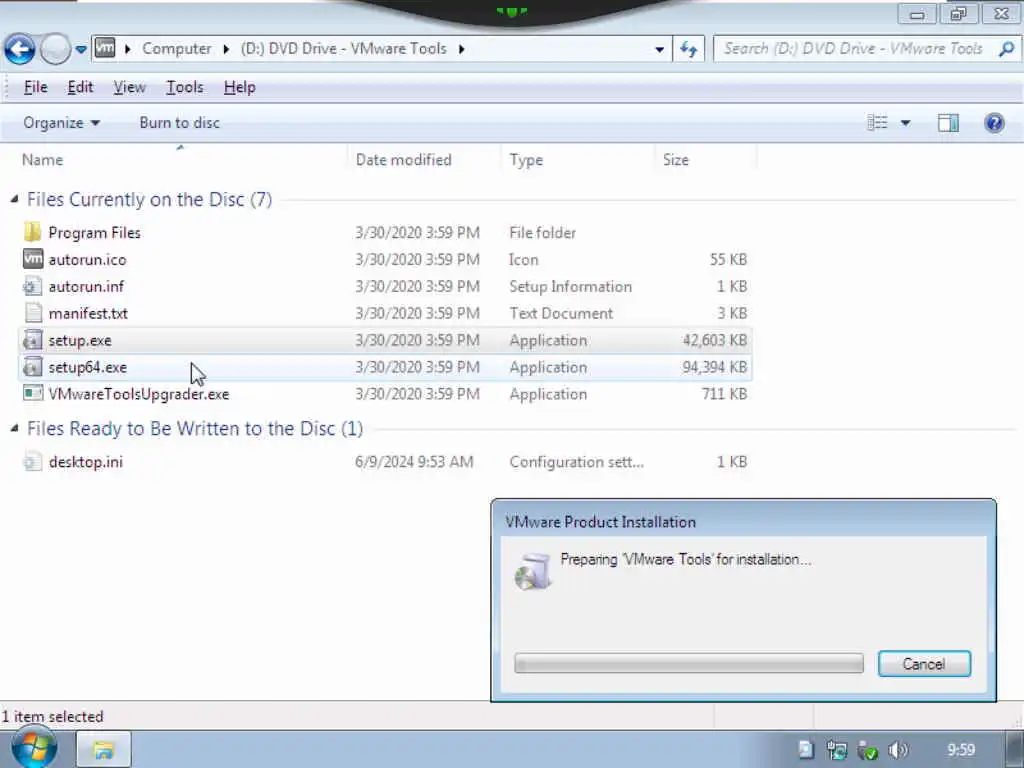Click the Safely Remove Hardware tray icon
Viewport: 1024px width, 768px height.
[x=867, y=750]
